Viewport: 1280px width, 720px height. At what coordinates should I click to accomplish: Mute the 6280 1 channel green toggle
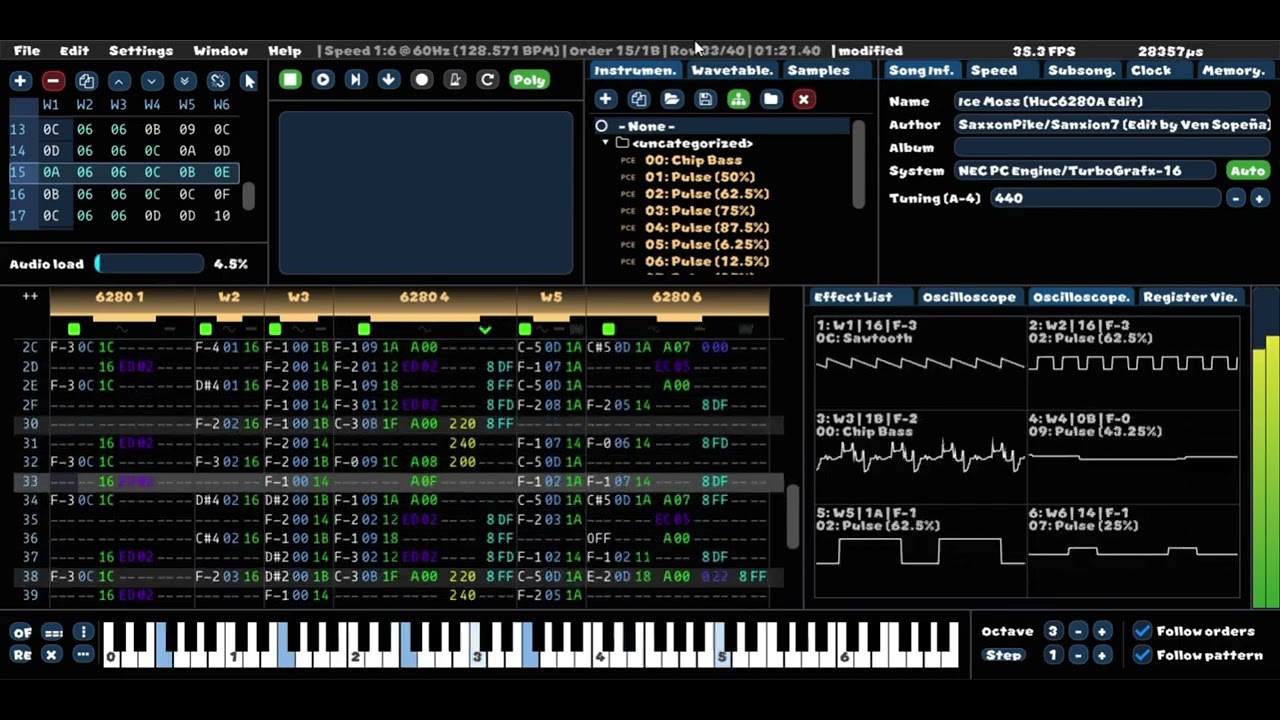(x=73, y=329)
